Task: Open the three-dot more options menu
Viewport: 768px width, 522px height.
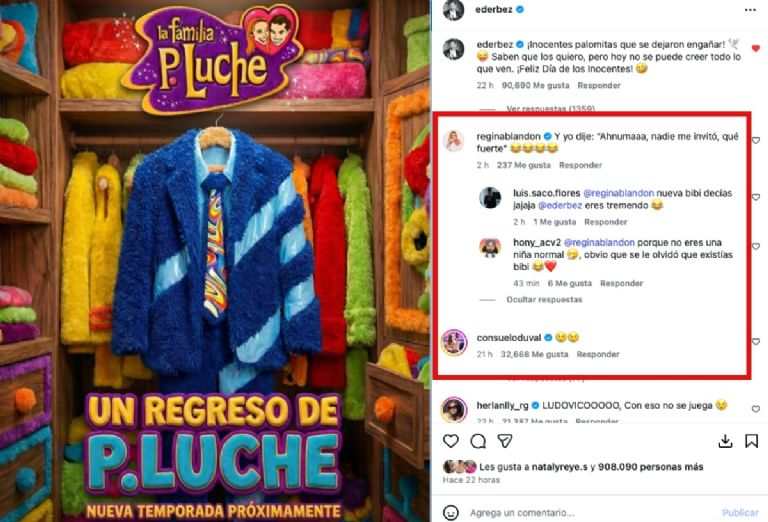Action: (750, 10)
